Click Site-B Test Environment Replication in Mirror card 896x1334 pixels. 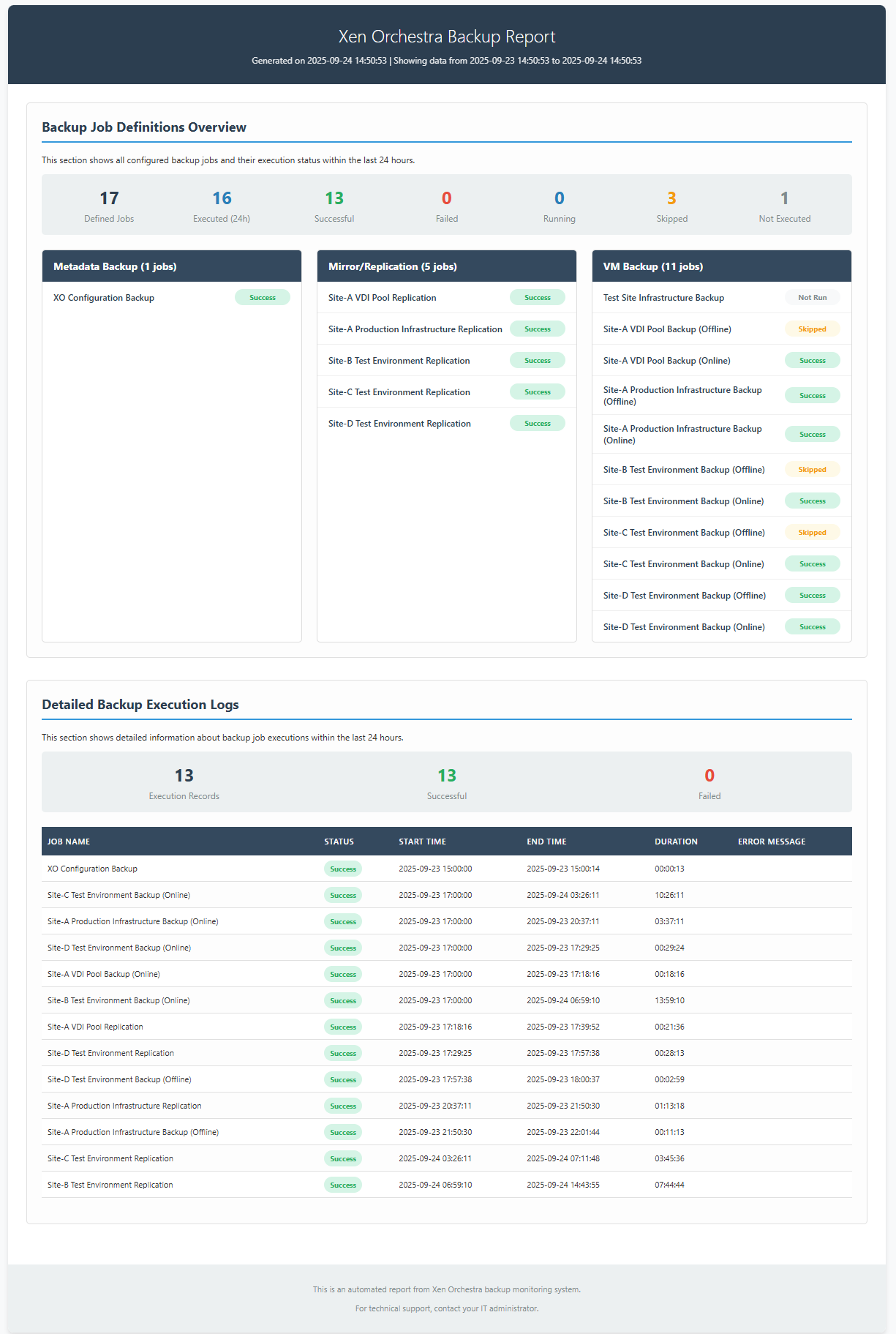[x=399, y=361]
